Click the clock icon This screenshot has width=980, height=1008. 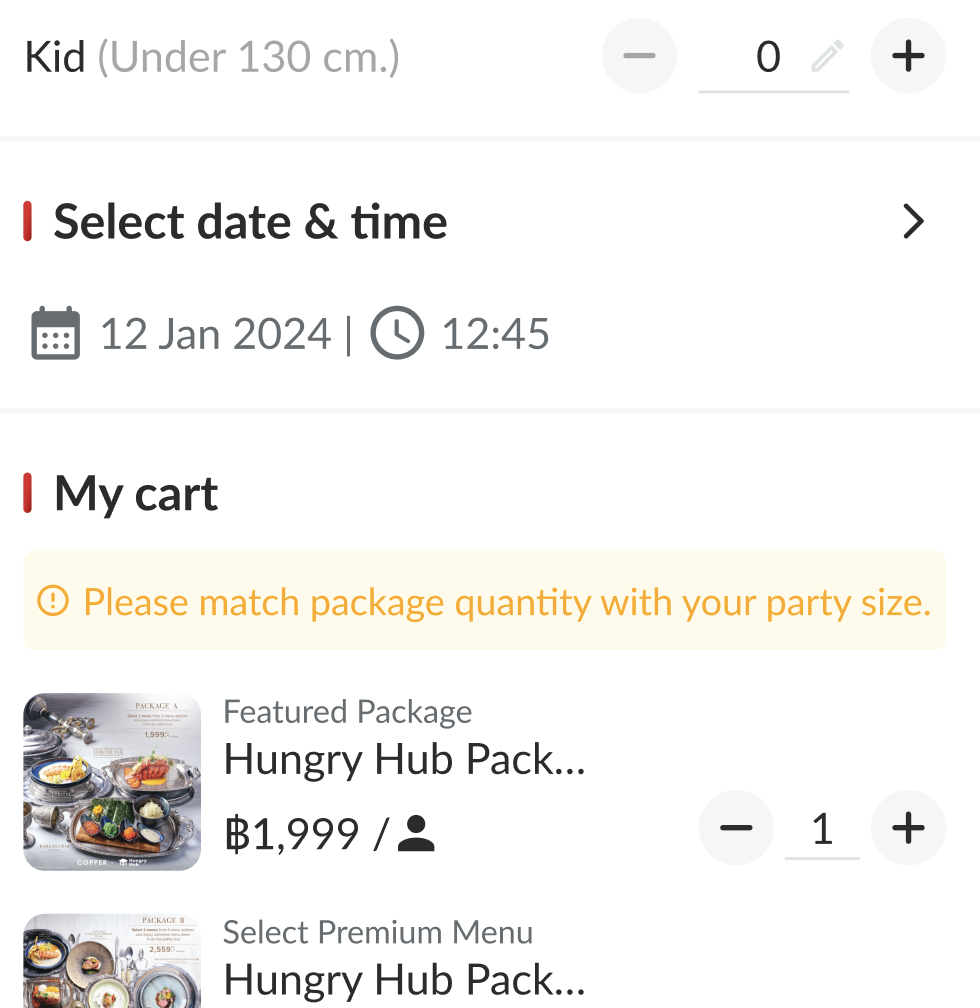(397, 333)
